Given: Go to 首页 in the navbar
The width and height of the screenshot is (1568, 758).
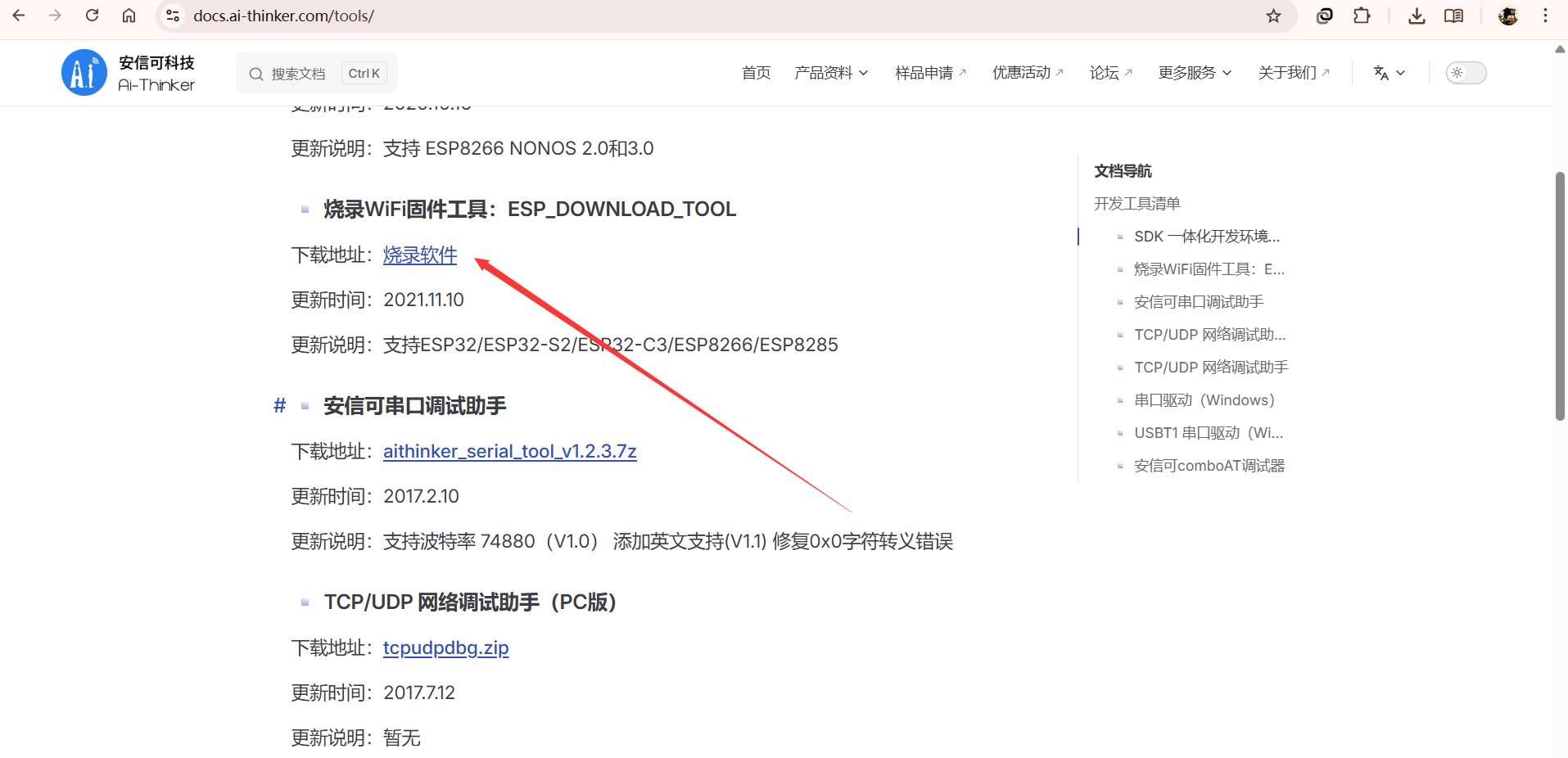Looking at the screenshot, I should pos(756,73).
